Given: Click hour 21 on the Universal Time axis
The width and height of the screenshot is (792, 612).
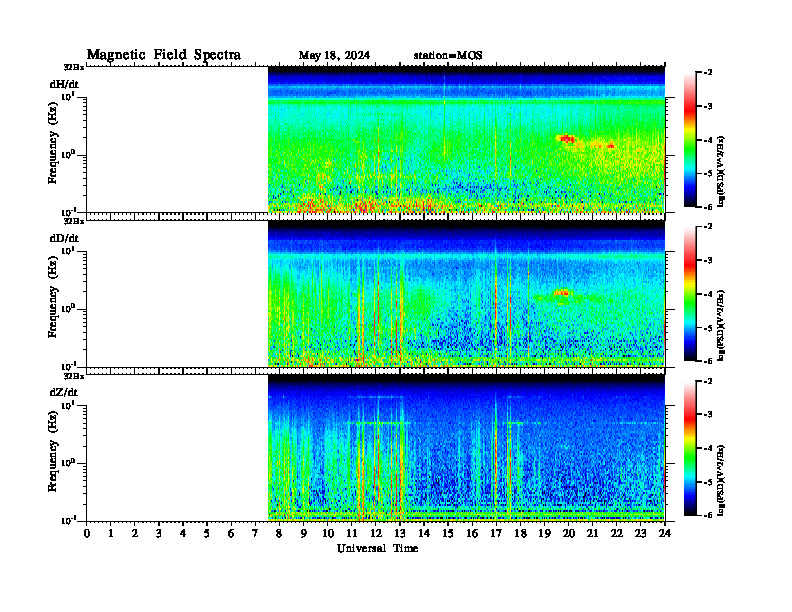Looking at the screenshot, I should (592, 534).
